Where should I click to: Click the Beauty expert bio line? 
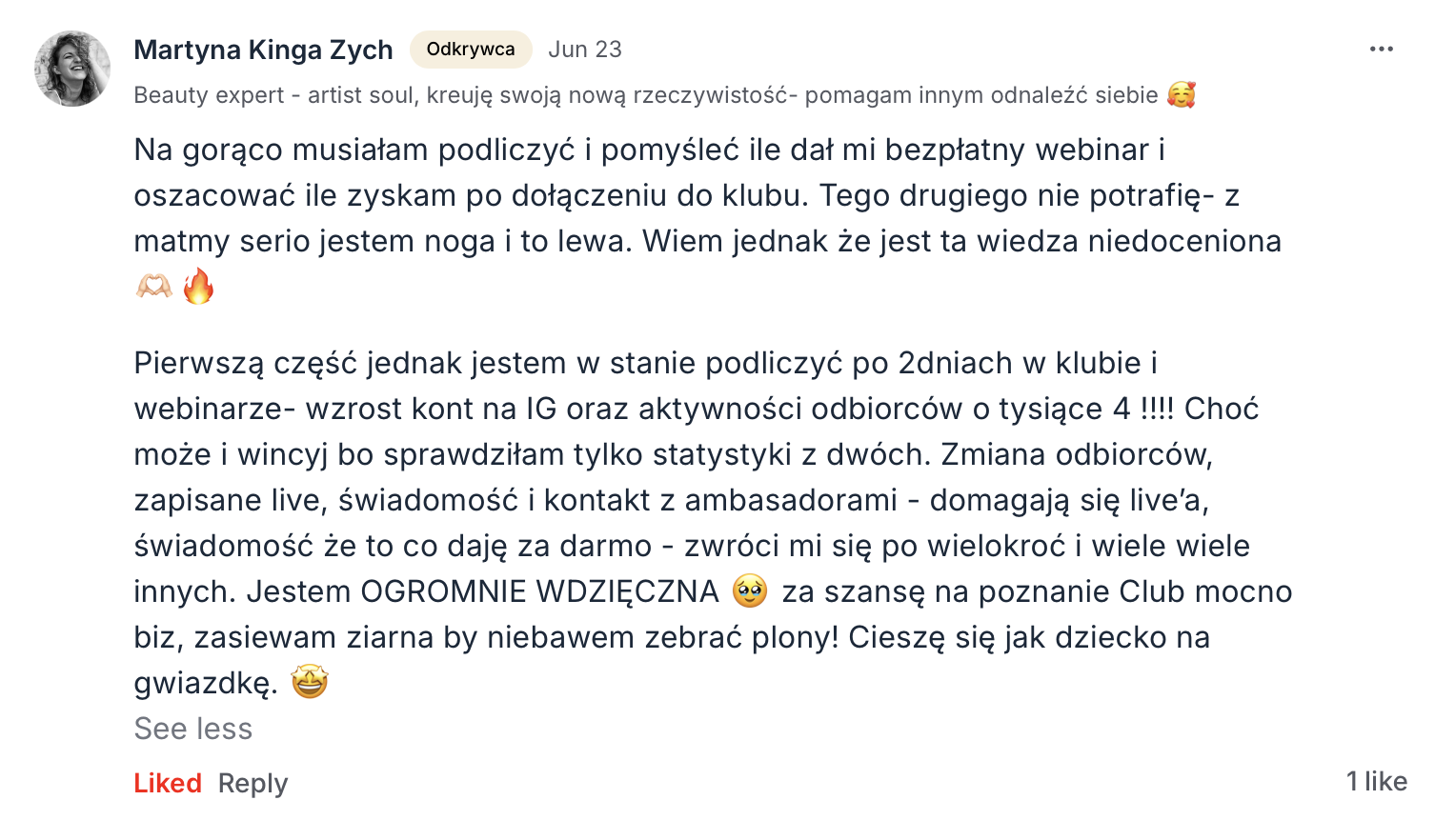(645, 95)
